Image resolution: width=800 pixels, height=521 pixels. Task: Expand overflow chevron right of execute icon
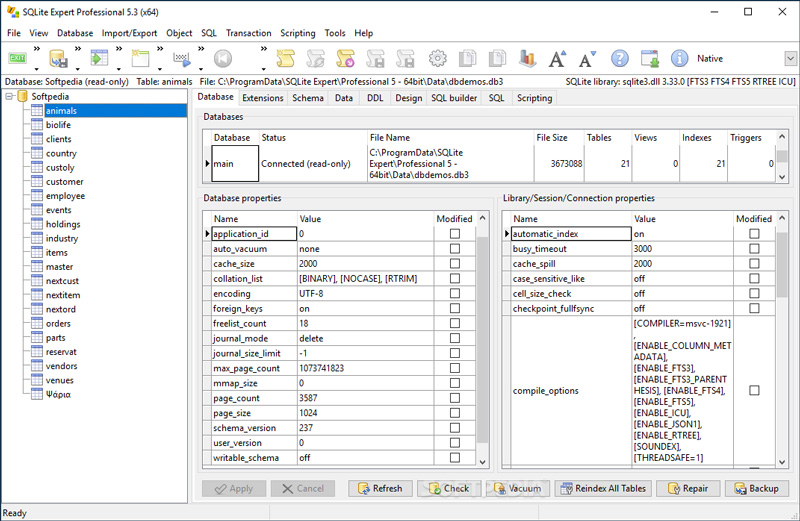coord(201,49)
